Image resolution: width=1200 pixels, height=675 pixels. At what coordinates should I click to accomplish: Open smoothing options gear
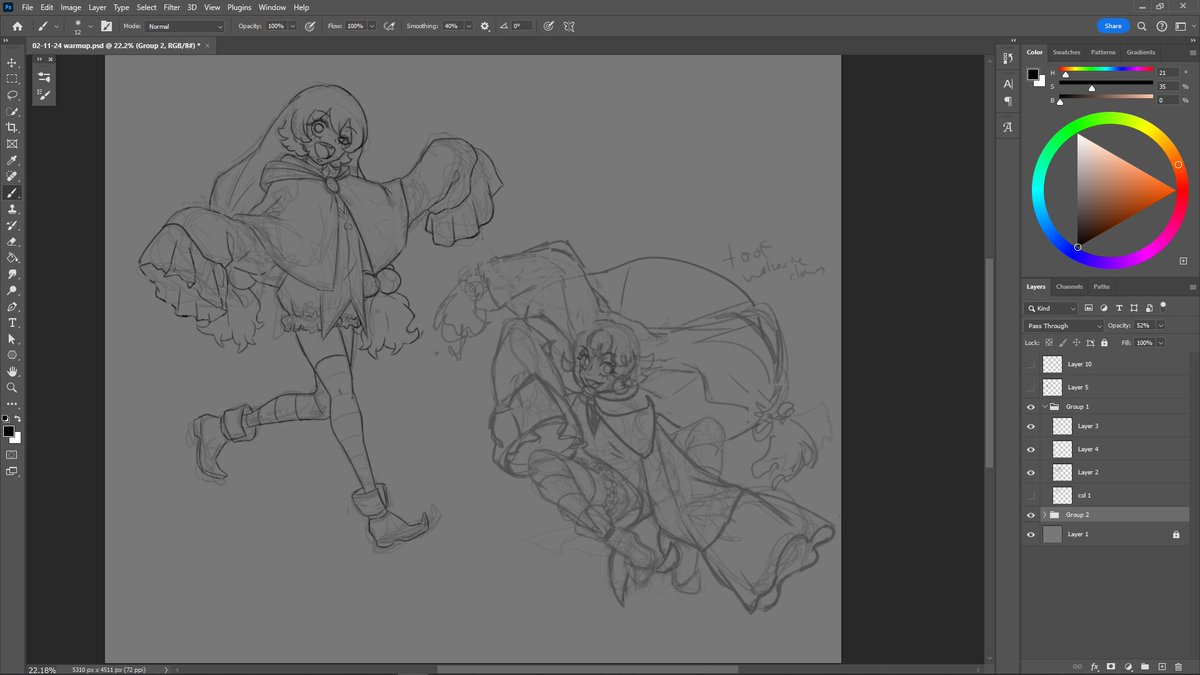pyautogui.click(x=485, y=26)
